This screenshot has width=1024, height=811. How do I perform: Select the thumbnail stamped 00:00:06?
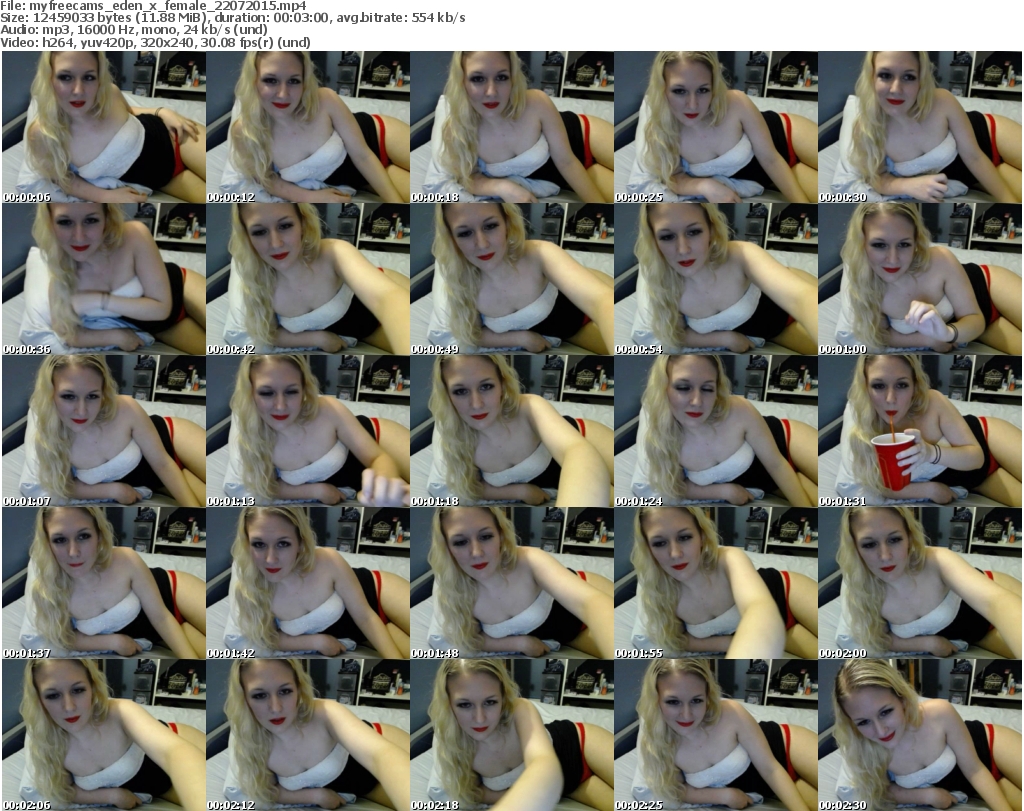pyautogui.click(x=104, y=127)
